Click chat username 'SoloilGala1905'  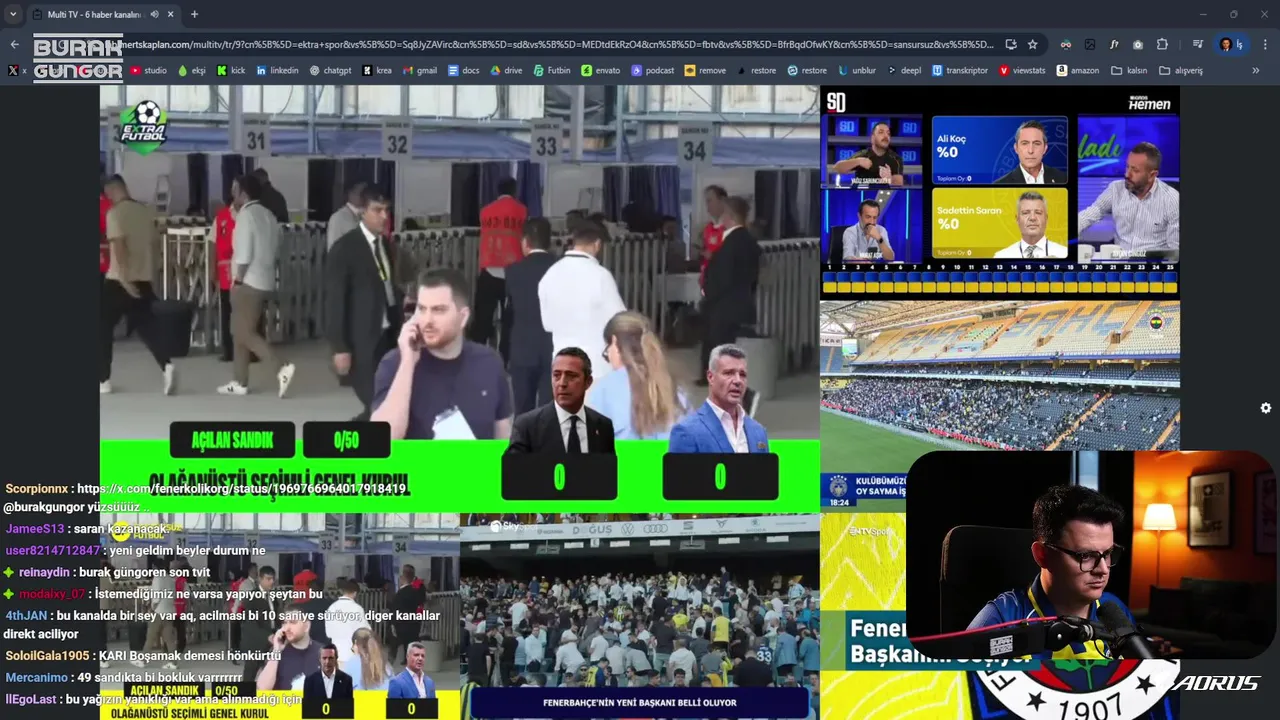(47, 656)
